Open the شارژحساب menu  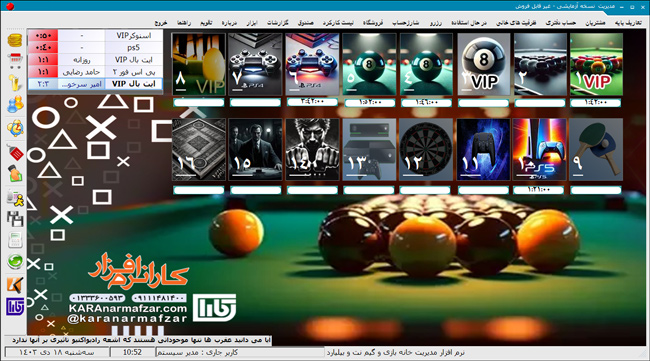(x=406, y=23)
